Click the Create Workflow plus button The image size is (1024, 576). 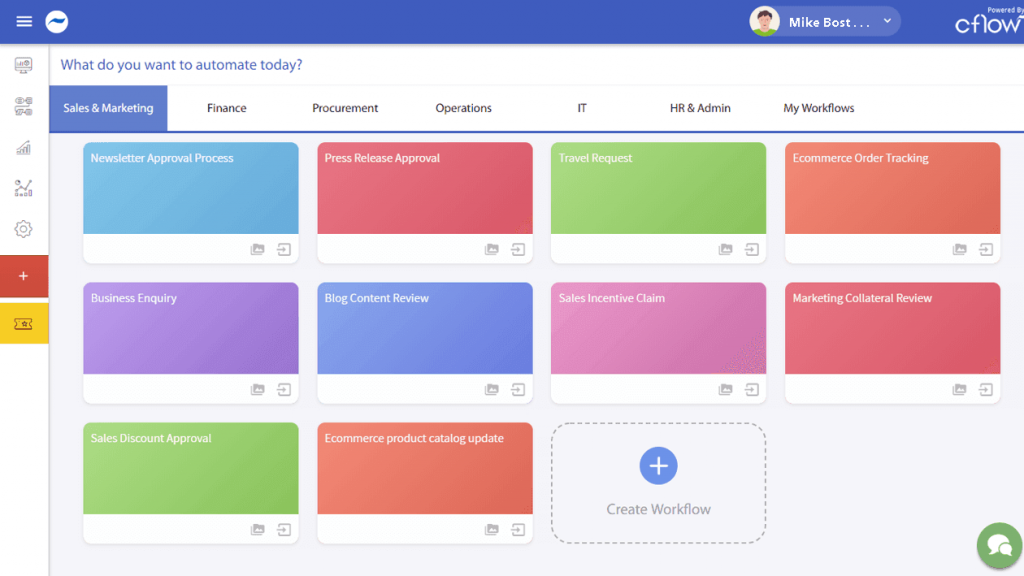[x=658, y=466]
